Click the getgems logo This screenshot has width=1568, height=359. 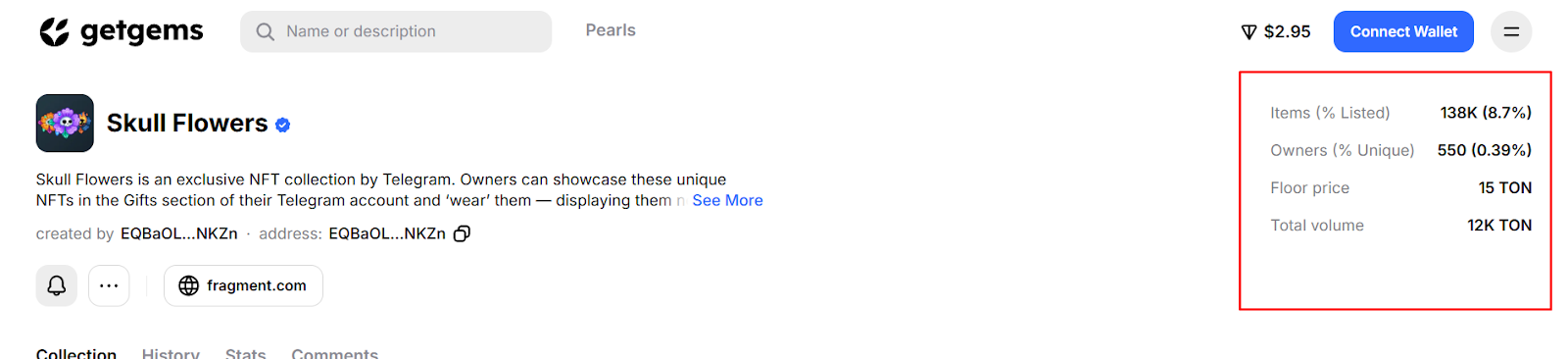(x=121, y=31)
